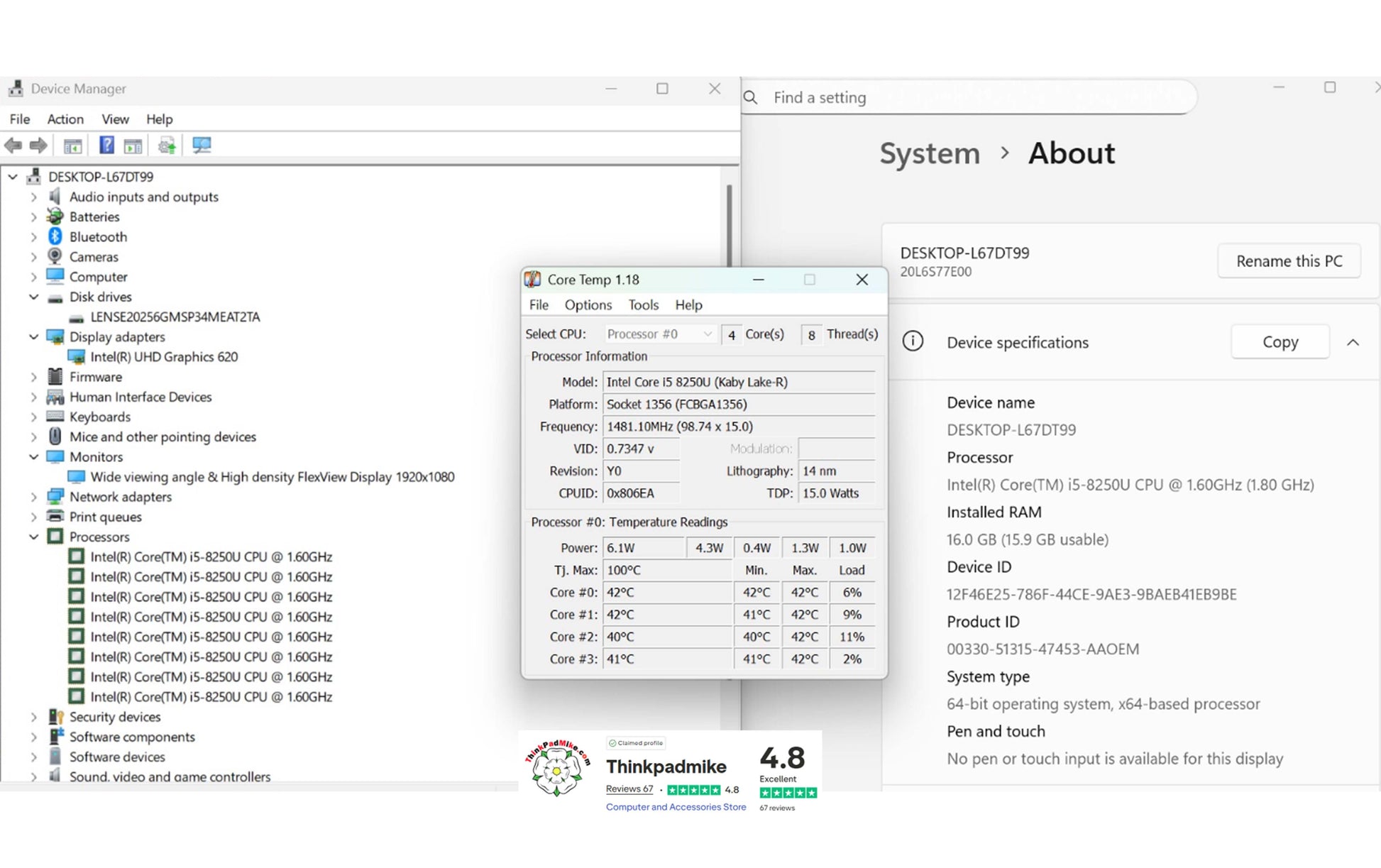Click the search magnifier icon in Settings
Screen dimensions: 1381x868
(751, 98)
